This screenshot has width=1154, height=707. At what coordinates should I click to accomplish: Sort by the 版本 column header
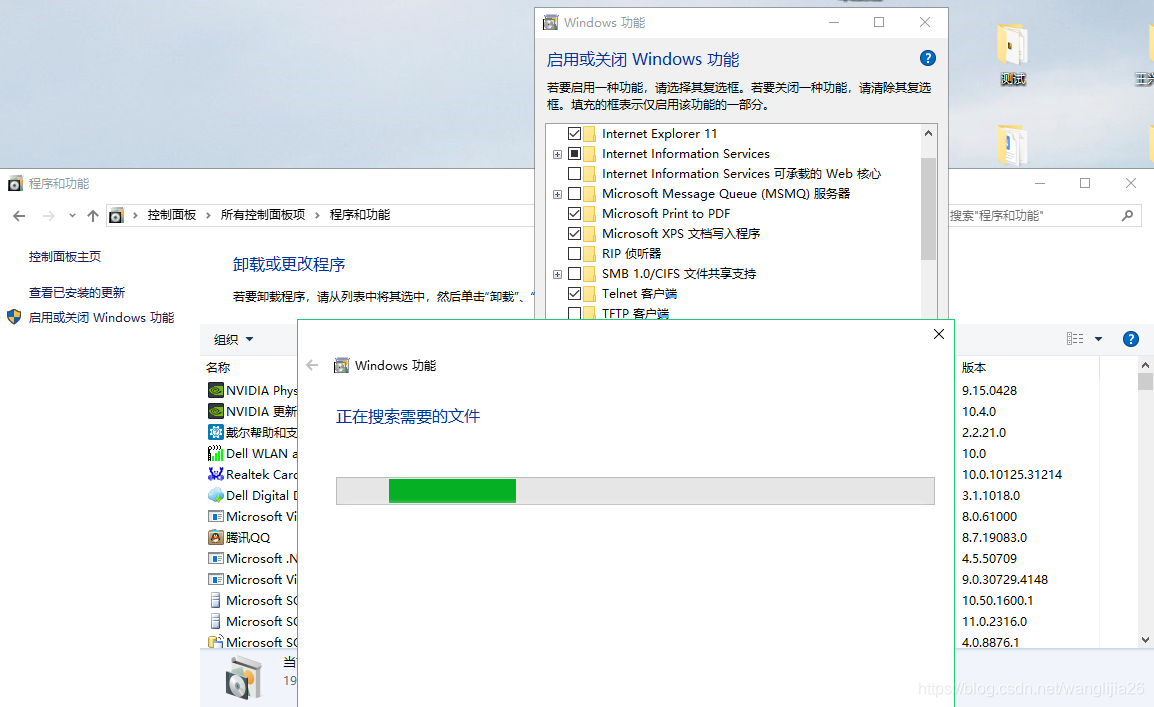click(x=974, y=367)
